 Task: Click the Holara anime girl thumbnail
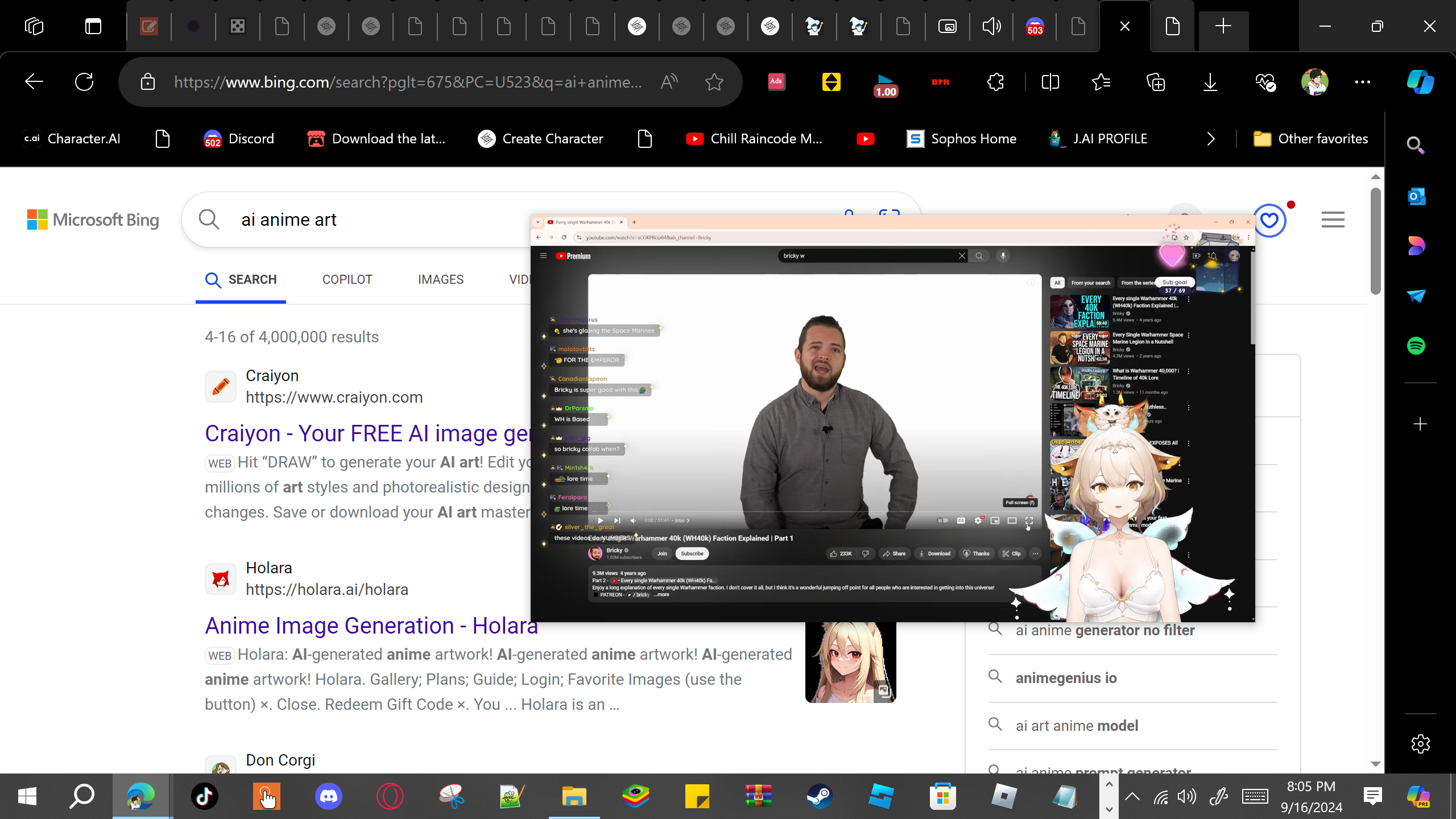click(850, 662)
